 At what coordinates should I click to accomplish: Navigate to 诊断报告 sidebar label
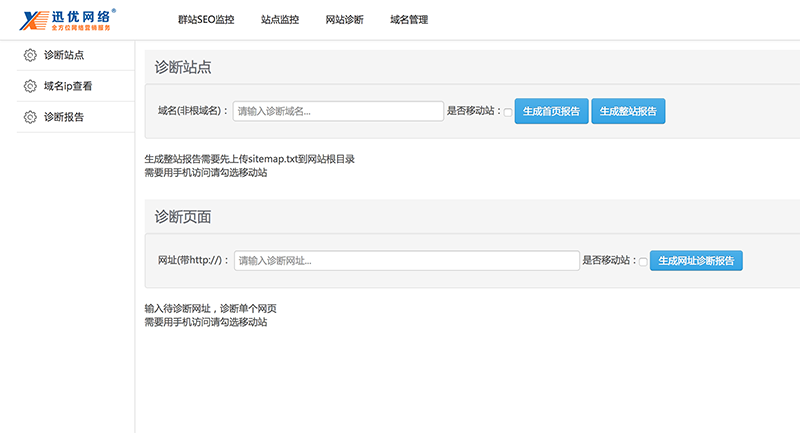click(x=64, y=117)
